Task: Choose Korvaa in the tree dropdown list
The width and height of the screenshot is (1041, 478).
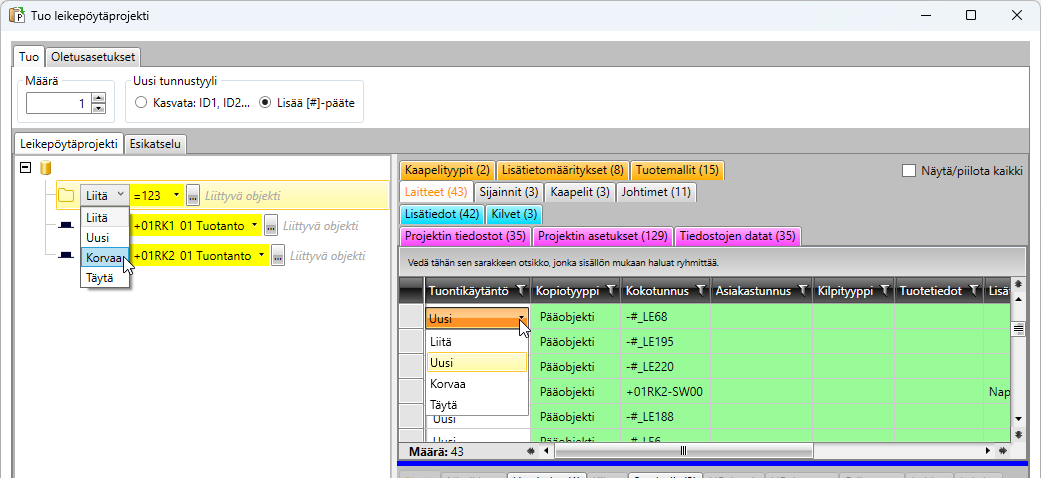Action: (104, 258)
